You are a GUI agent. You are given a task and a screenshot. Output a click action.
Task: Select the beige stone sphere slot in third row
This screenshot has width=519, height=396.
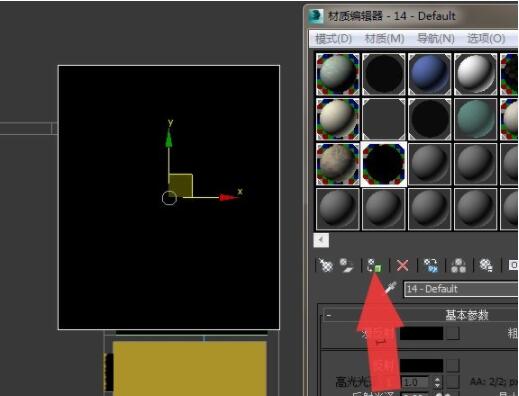[x=338, y=164]
